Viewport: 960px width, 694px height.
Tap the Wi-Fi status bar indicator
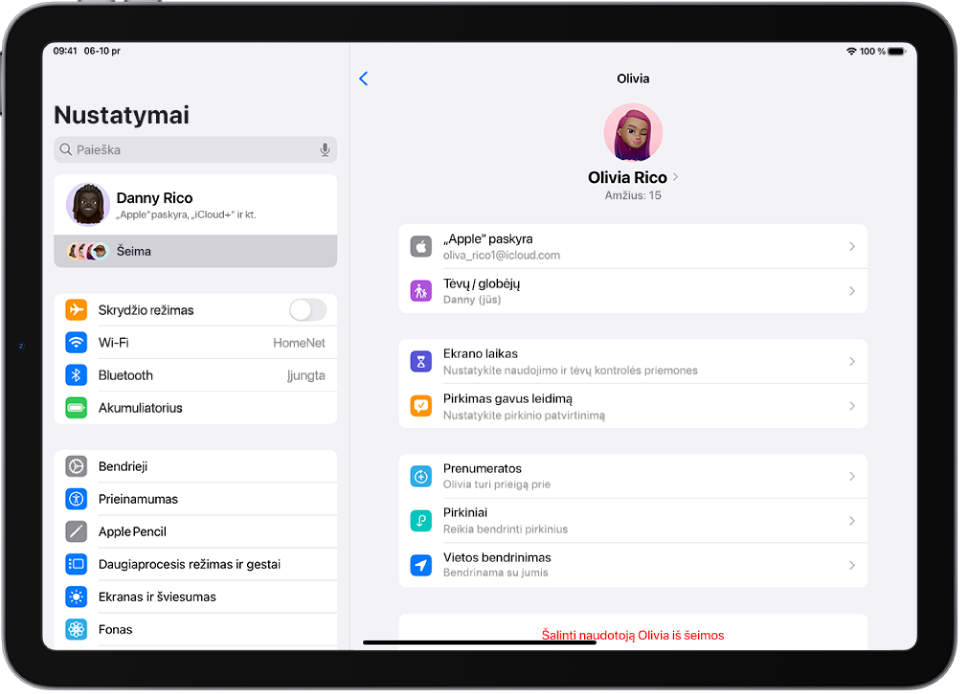[x=851, y=51]
